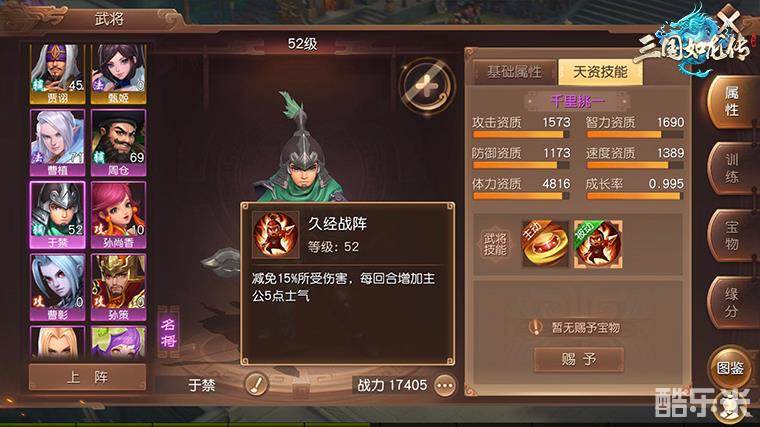Switch to the 基础属性 tab
Image resolution: width=760 pixels, height=427 pixels.
[515, 72]
